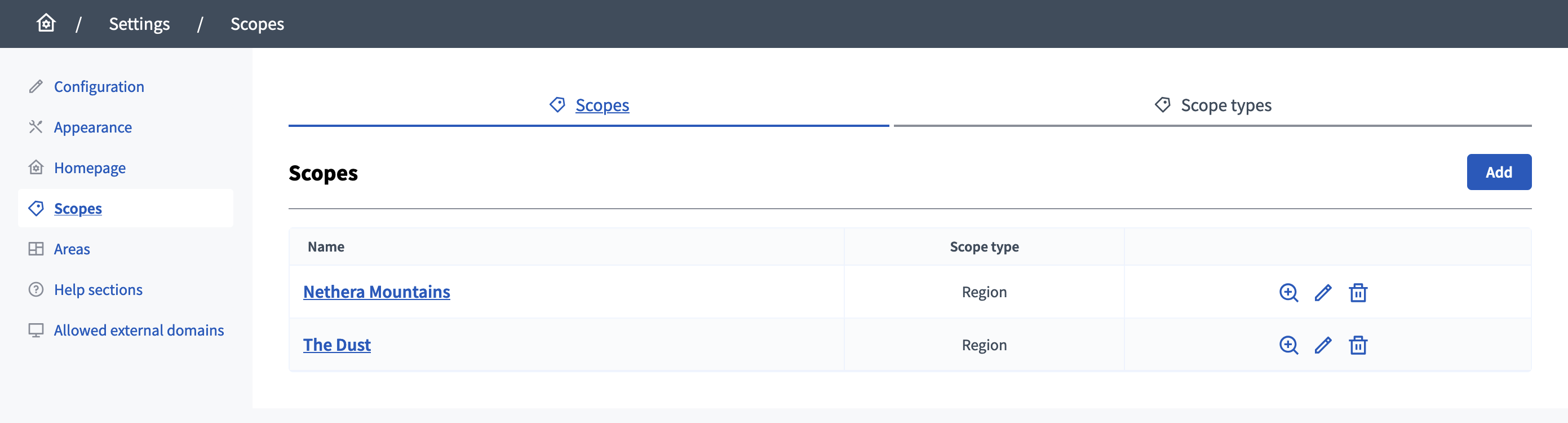Open the Nethera Mountains scope link
The width and height of the screenshot is (1568, 423).
(x=376, y=292)
